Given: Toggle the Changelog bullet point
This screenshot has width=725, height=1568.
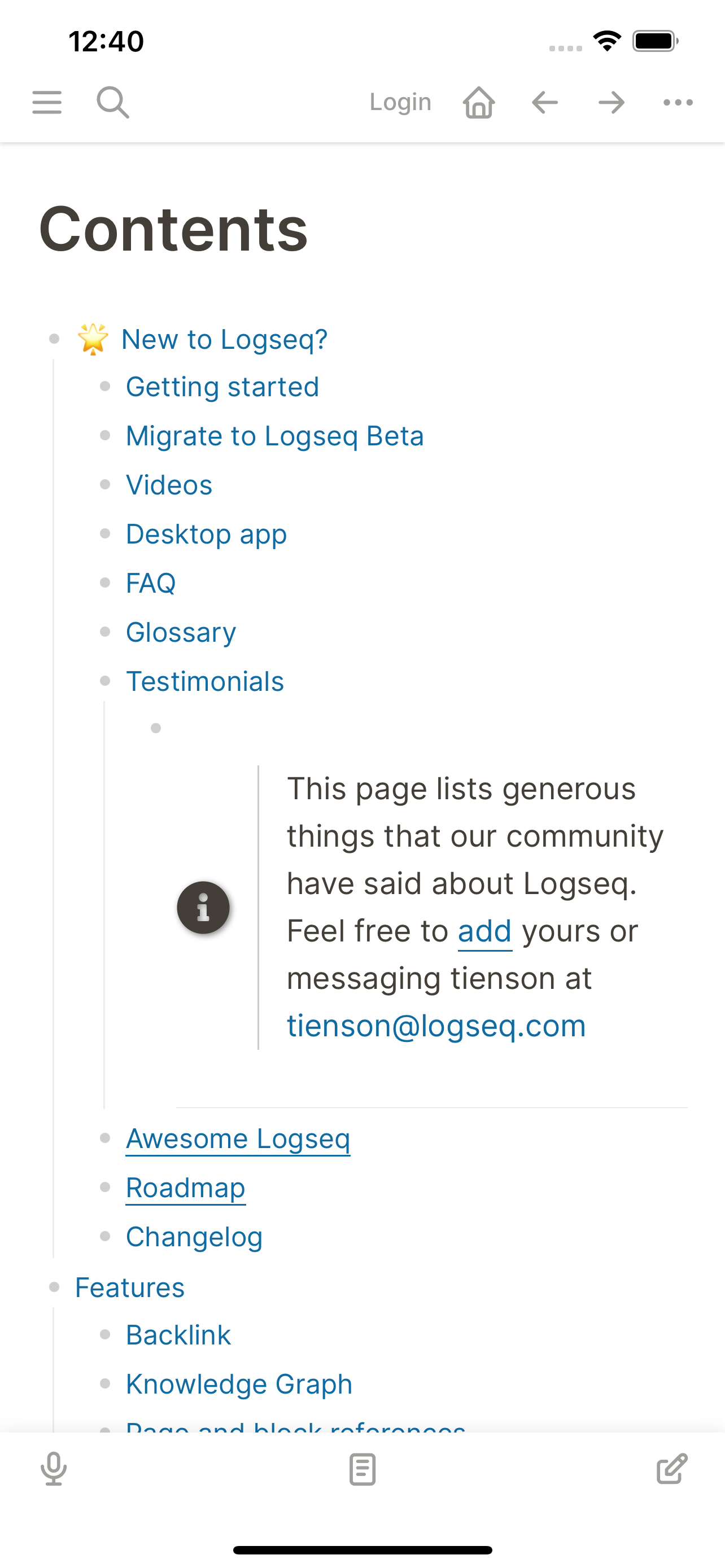Looking at the screenshot, I should (x=104, y=1237).
